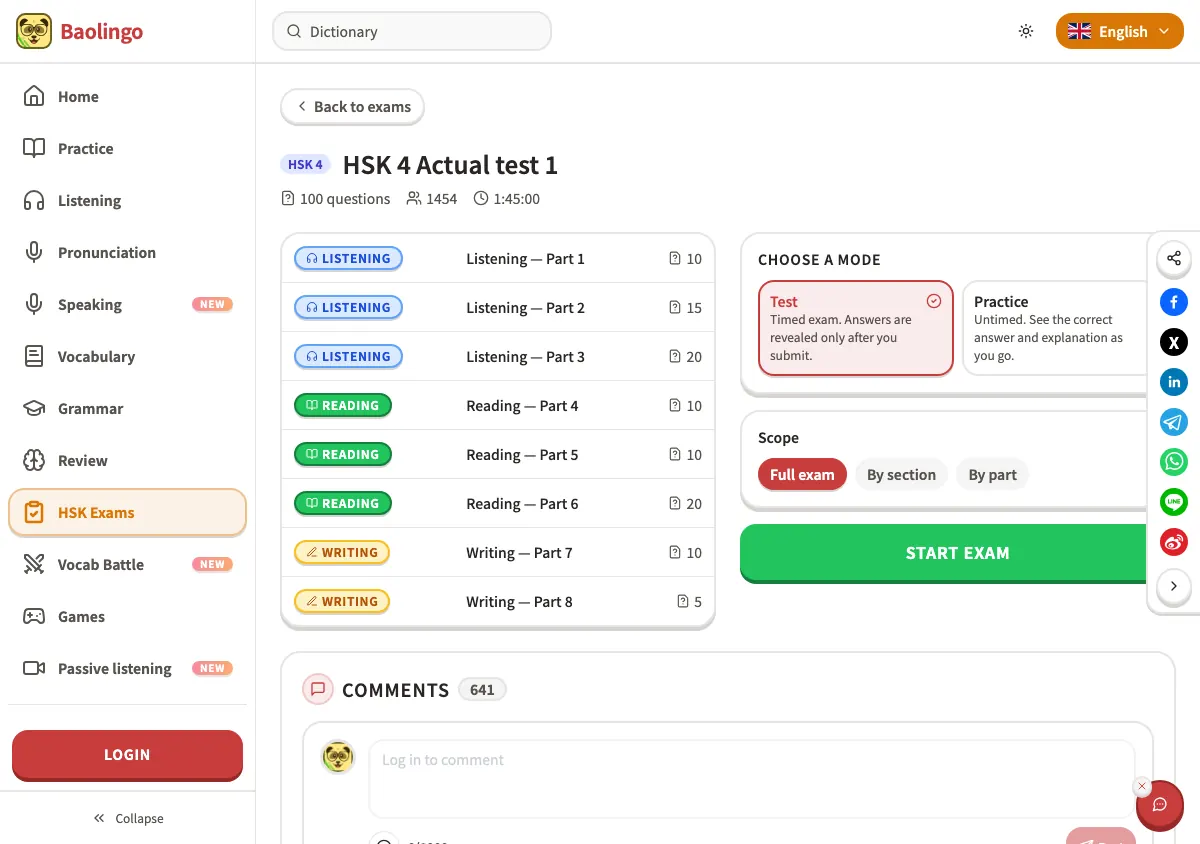
Task: Click the NEW badge beside Speaking
Action: (x=212, y=304)
